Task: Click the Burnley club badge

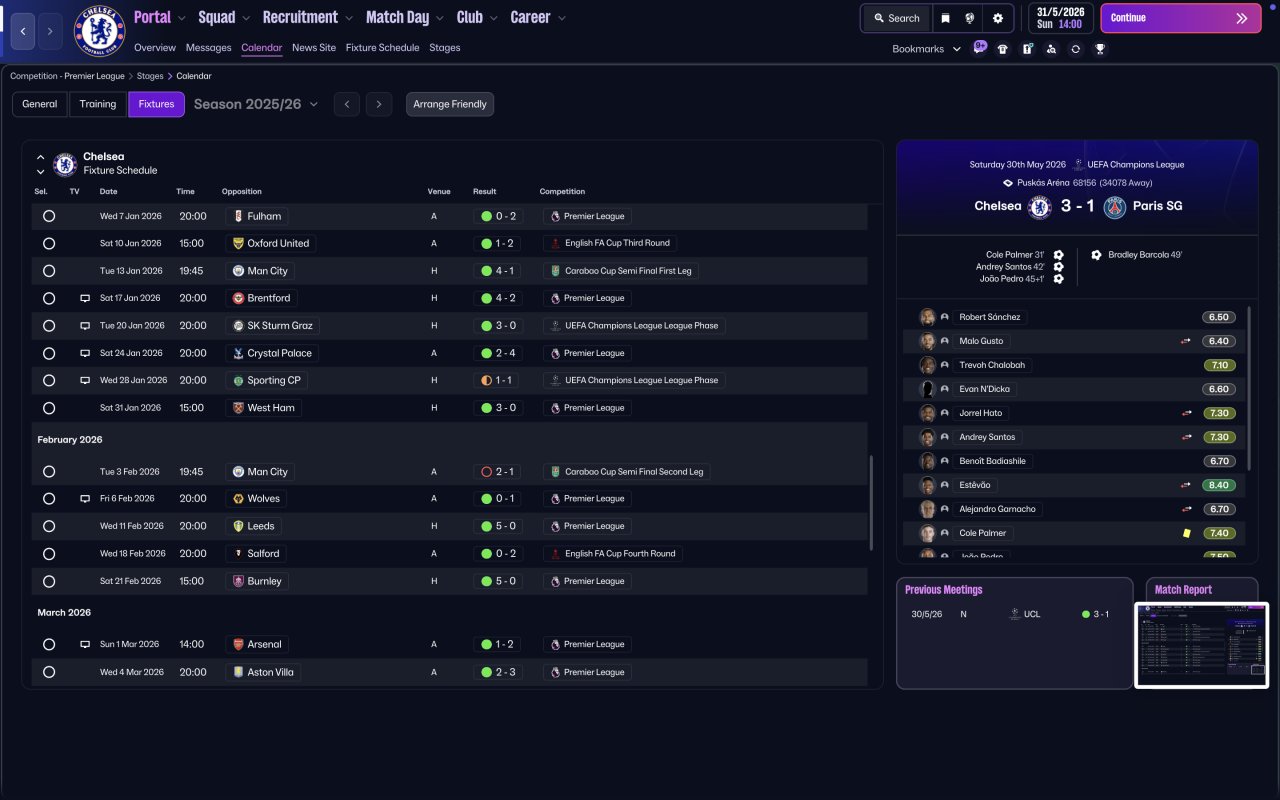Action: [238, 581]
